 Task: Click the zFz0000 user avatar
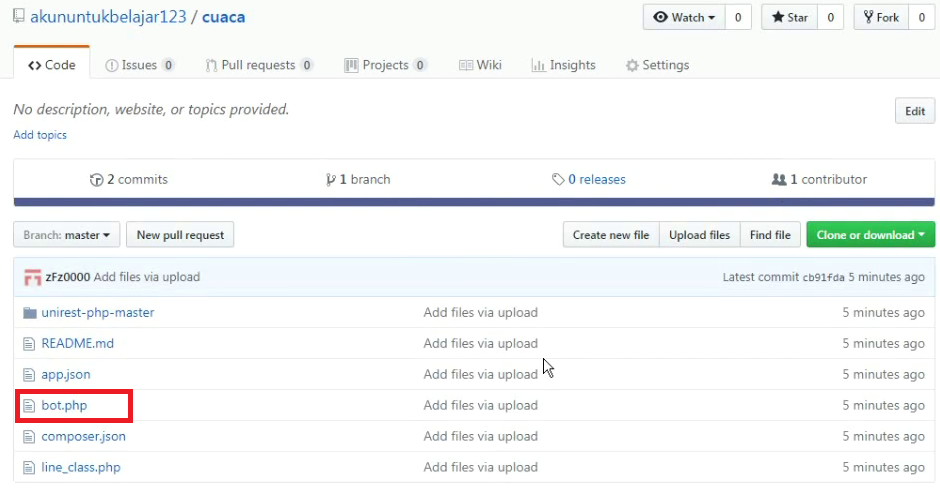[x=32, y=277]
